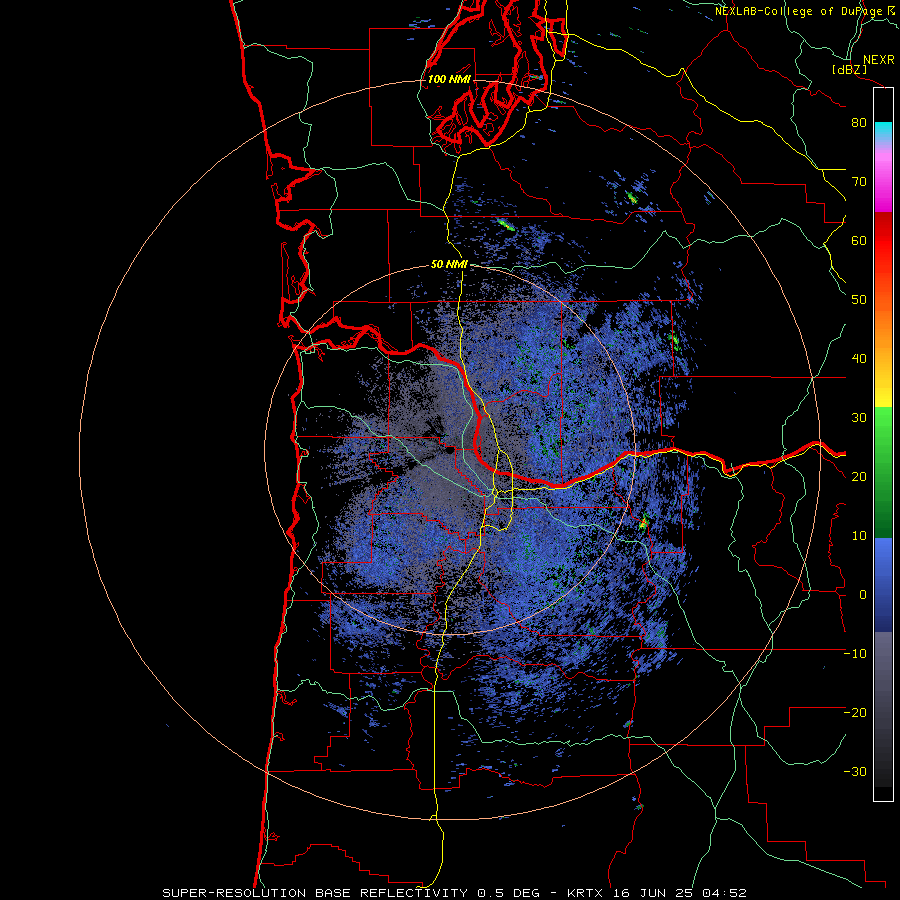Click the 100 NMI range ring label

coord(449,79)
